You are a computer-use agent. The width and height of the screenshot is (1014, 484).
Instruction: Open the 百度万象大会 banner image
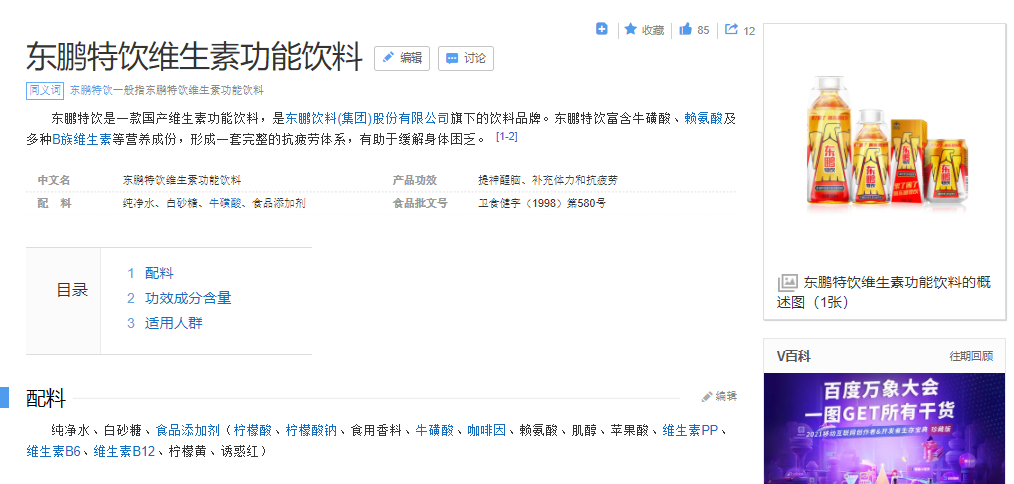885,428
